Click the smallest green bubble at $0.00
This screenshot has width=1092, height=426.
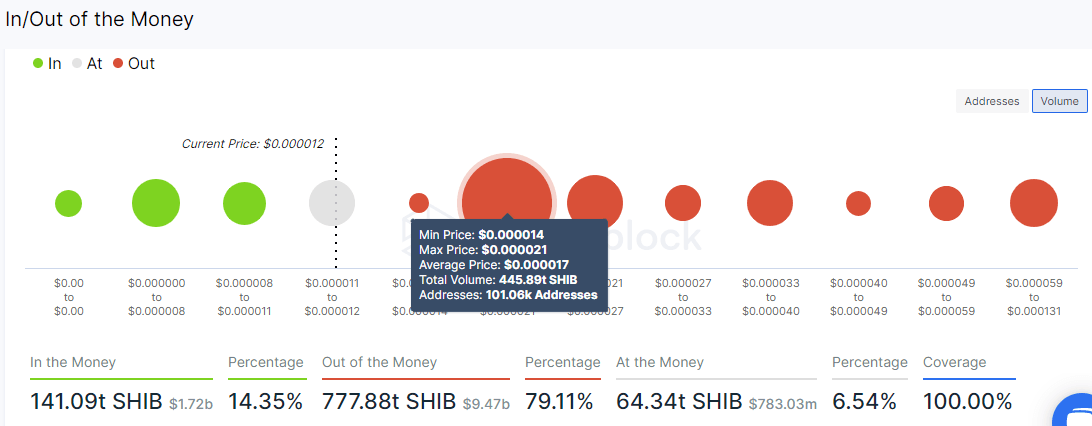(x=68, y=204)
